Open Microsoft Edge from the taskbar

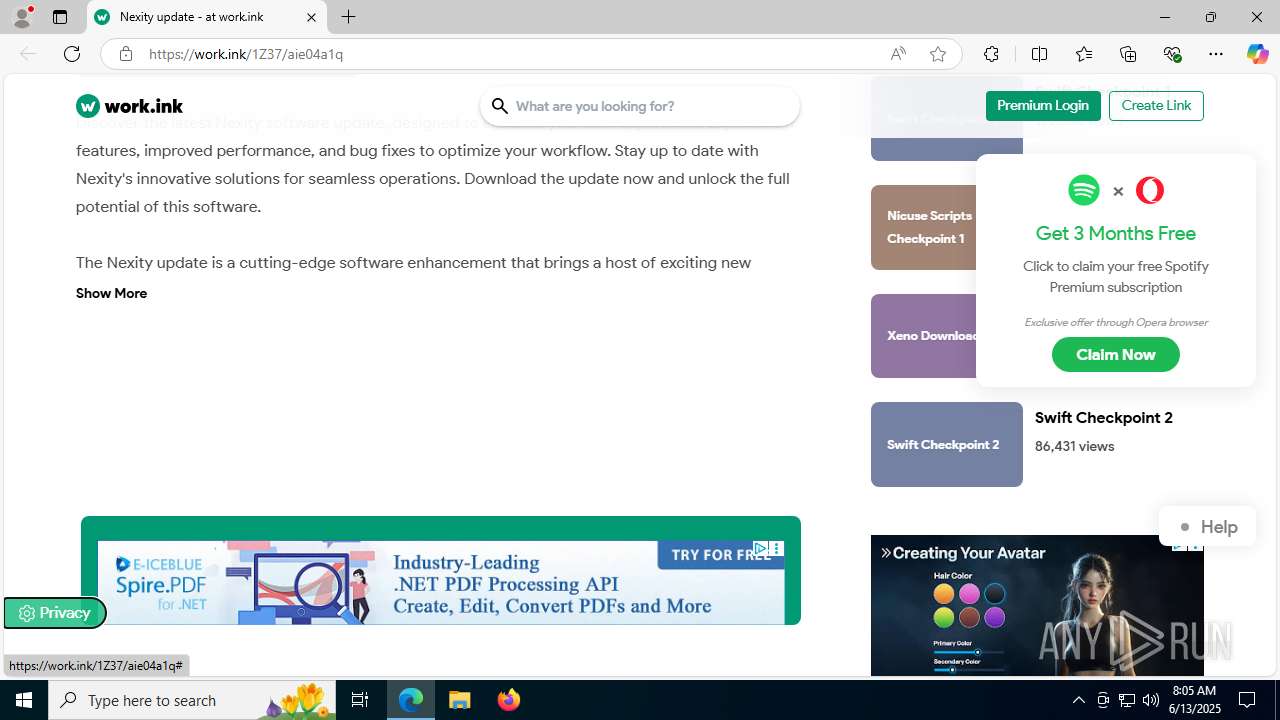[x=411, y=700]
